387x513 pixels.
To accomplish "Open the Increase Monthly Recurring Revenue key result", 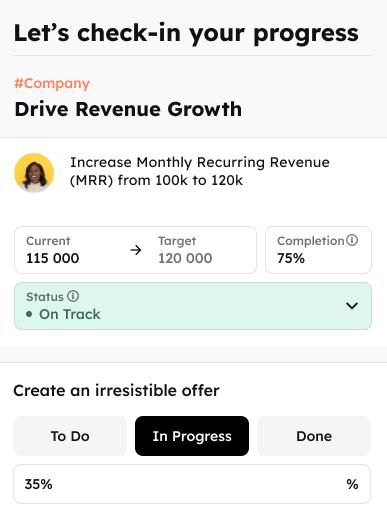I will click(x=200, y=171).
